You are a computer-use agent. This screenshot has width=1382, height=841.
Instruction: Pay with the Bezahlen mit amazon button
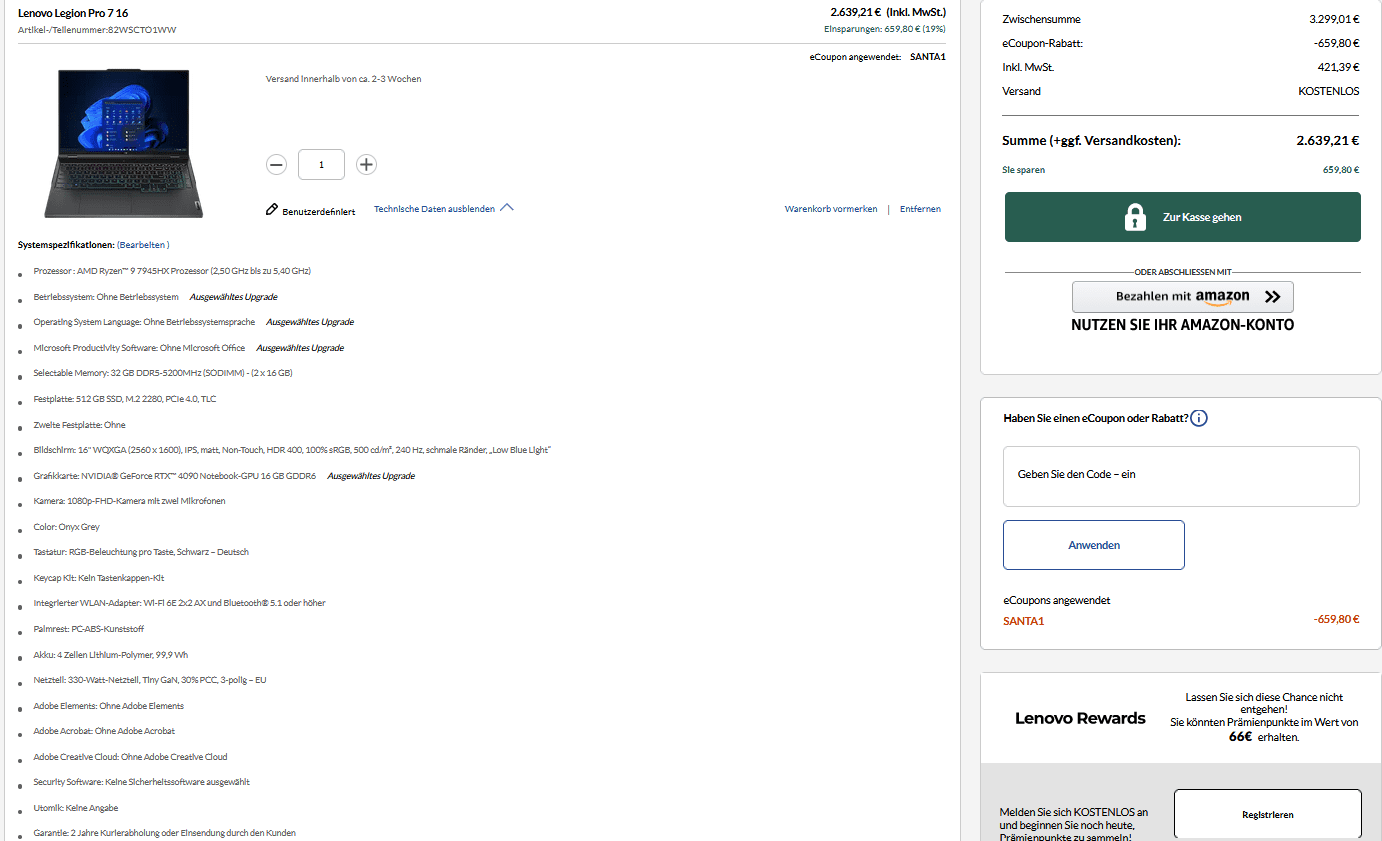click(x=1182, y=297)
